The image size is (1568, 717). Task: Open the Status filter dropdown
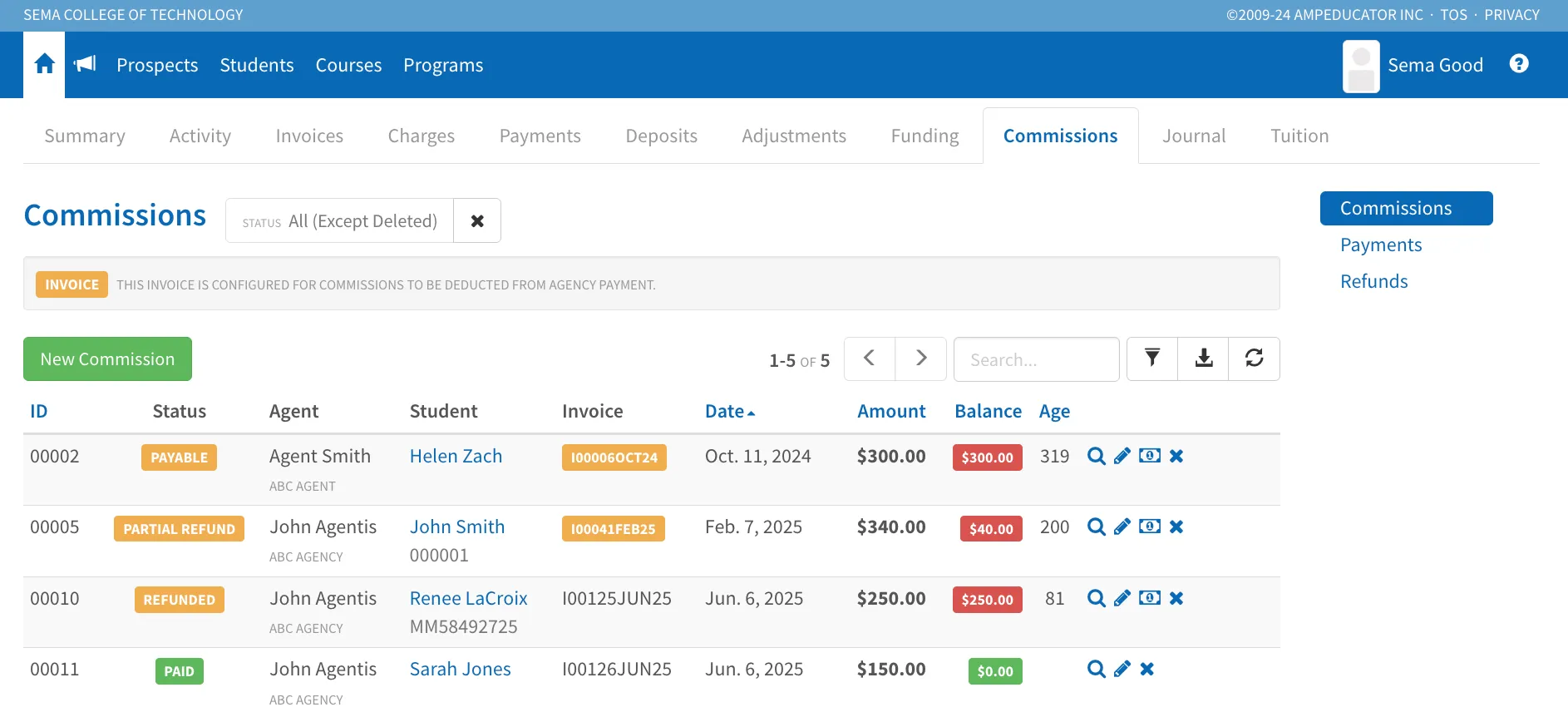[x=340, y=220]
